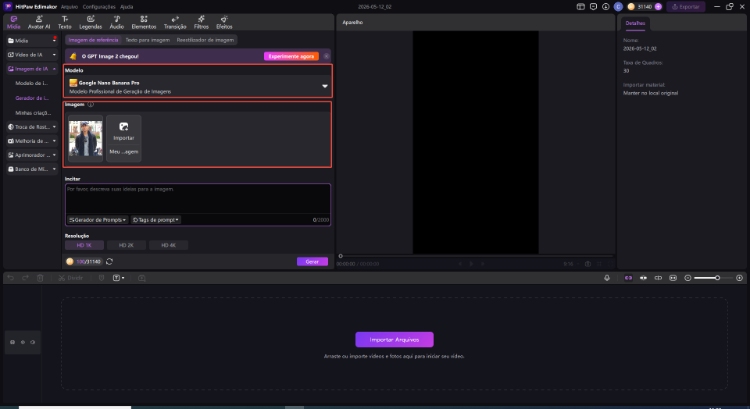The width and height of the screenshot is (750, 409).
Task: Click the Gerar button
Action: 312,262
